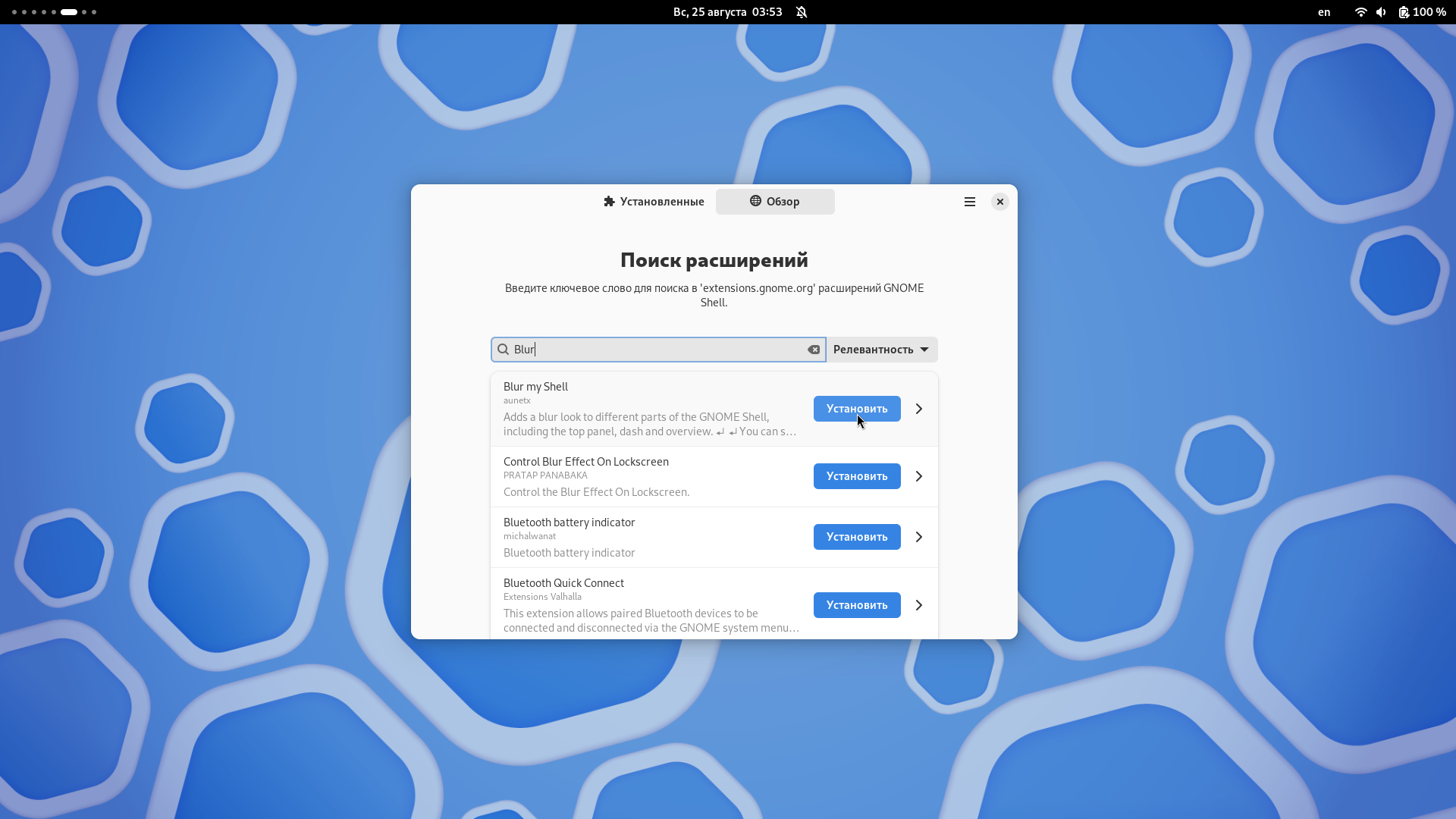Image resolution: width=1456 pixels, height=819 pixels.
Task: Open volume indicator in top bar
Action: 1381,12
